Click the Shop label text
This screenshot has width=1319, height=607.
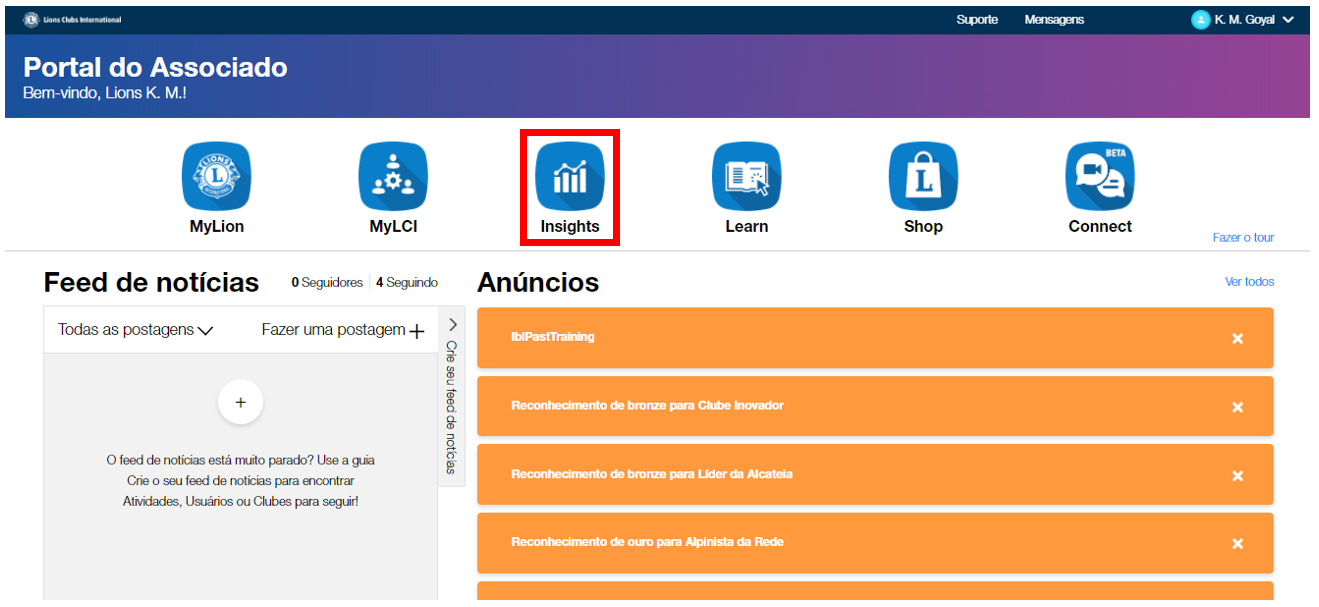click(x=923, y=227)
